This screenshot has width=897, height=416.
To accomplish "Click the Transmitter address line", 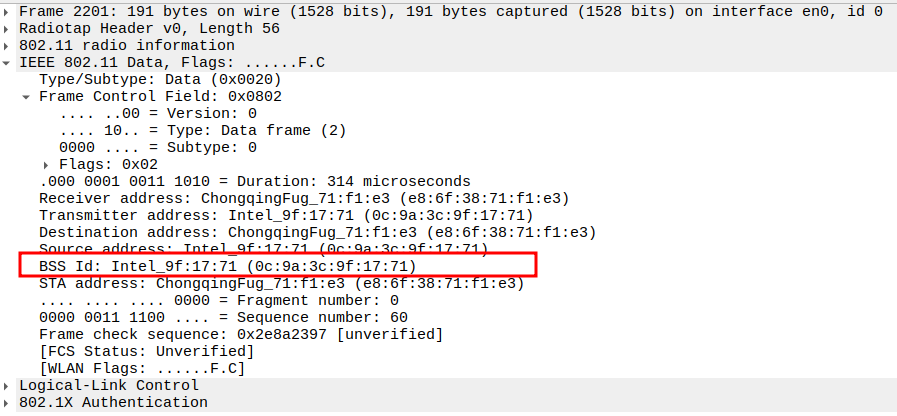I will pyautogui.click(x=285, y=215).
